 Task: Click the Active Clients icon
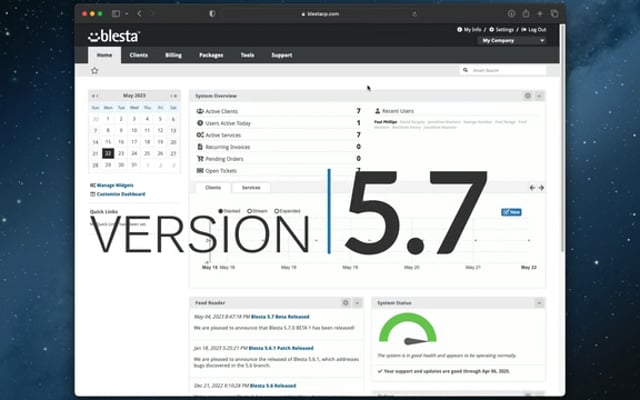(x=200, y=111)
